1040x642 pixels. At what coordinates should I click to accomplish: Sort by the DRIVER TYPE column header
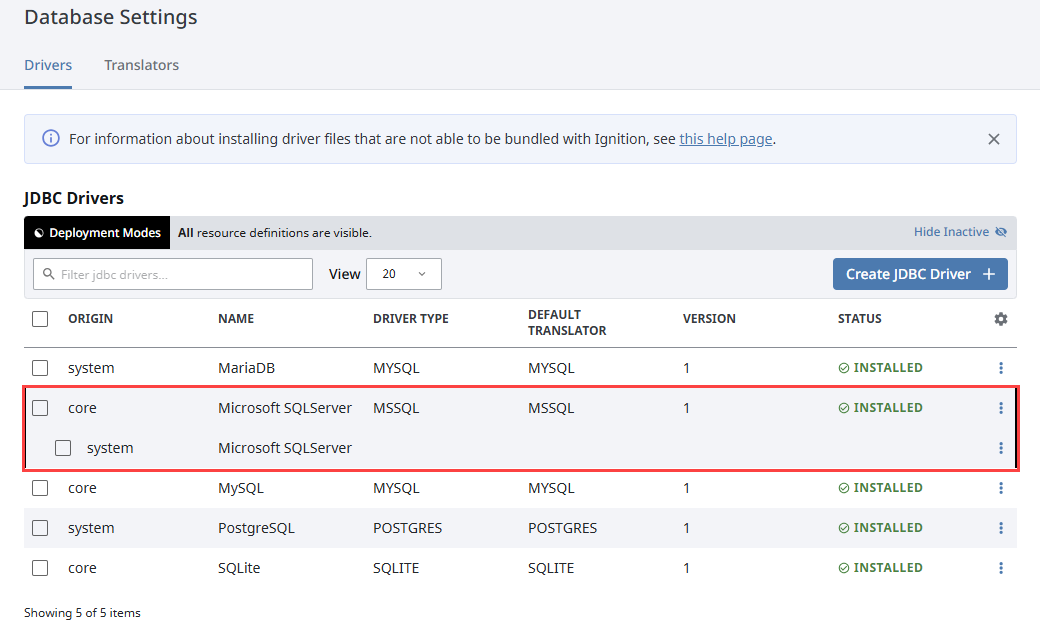(x=411, y=319)
